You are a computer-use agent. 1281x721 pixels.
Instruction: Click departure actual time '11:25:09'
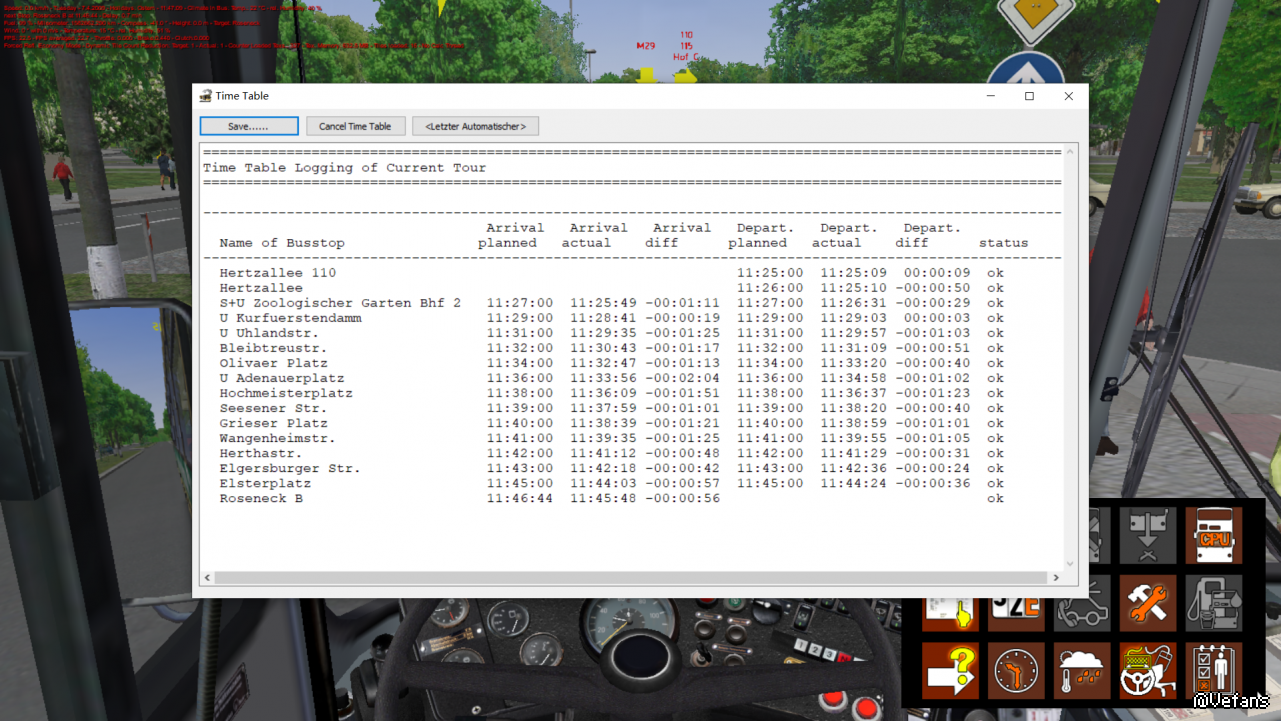(x=854, y=273)
